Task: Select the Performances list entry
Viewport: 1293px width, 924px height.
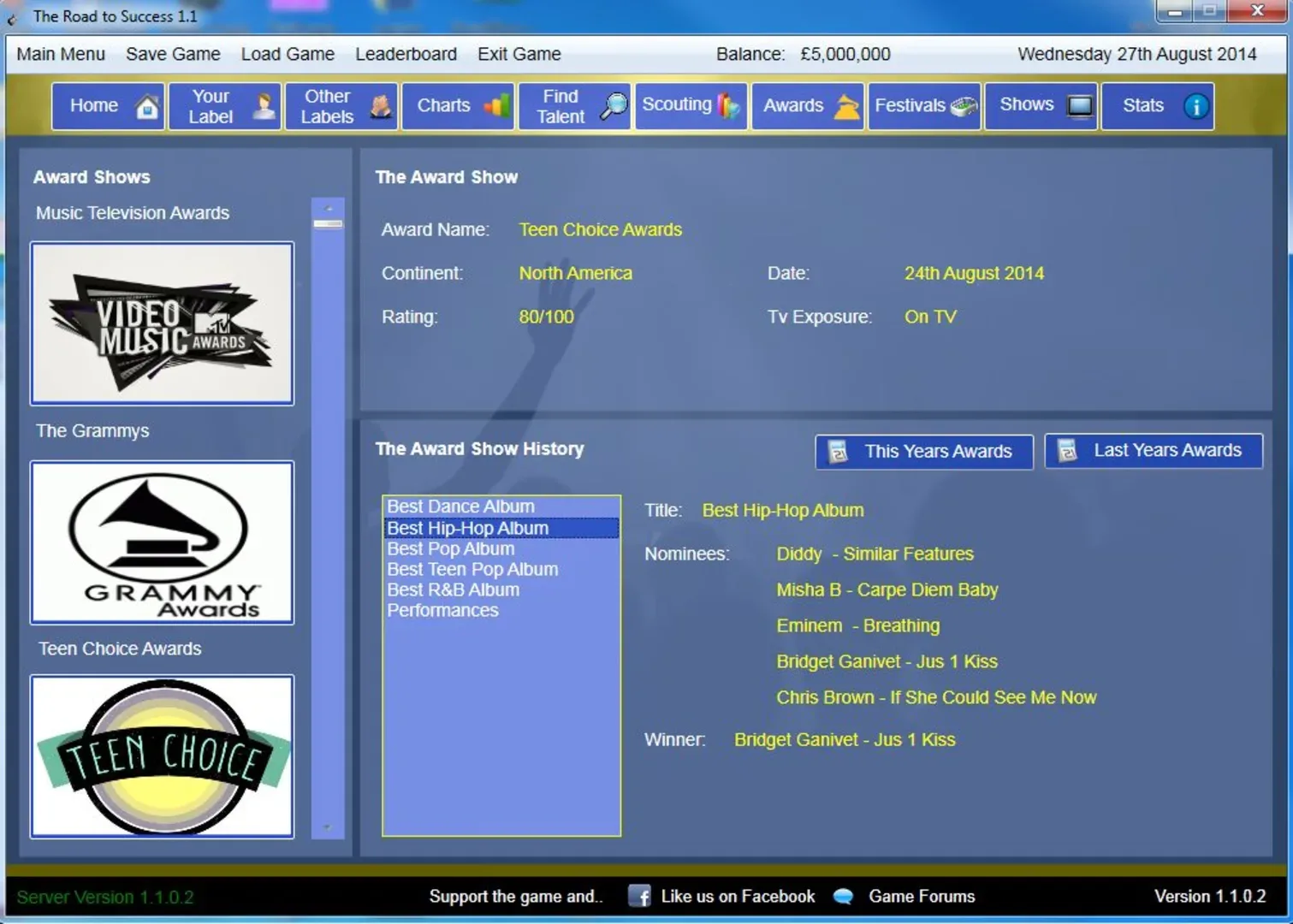Action: 442,611
